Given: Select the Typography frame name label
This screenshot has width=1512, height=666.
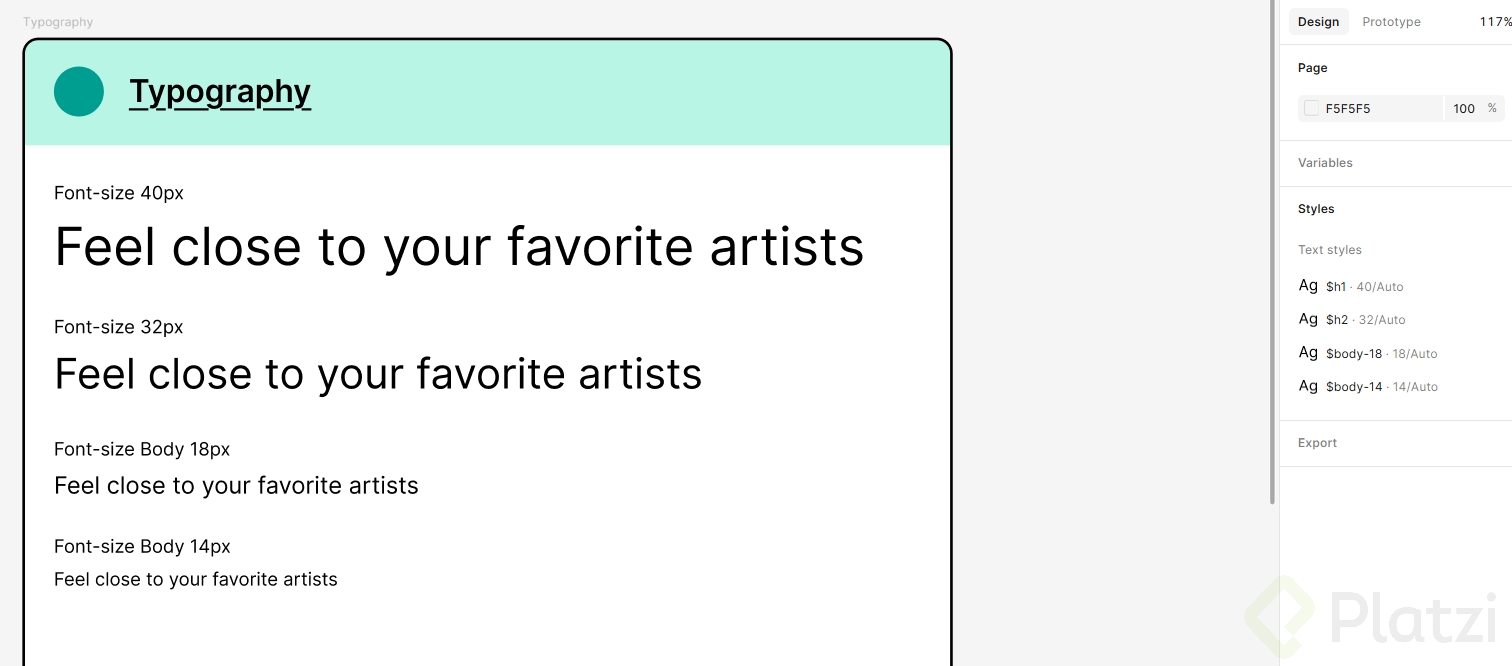Looking at the screenshot, I should coord(58,22).
